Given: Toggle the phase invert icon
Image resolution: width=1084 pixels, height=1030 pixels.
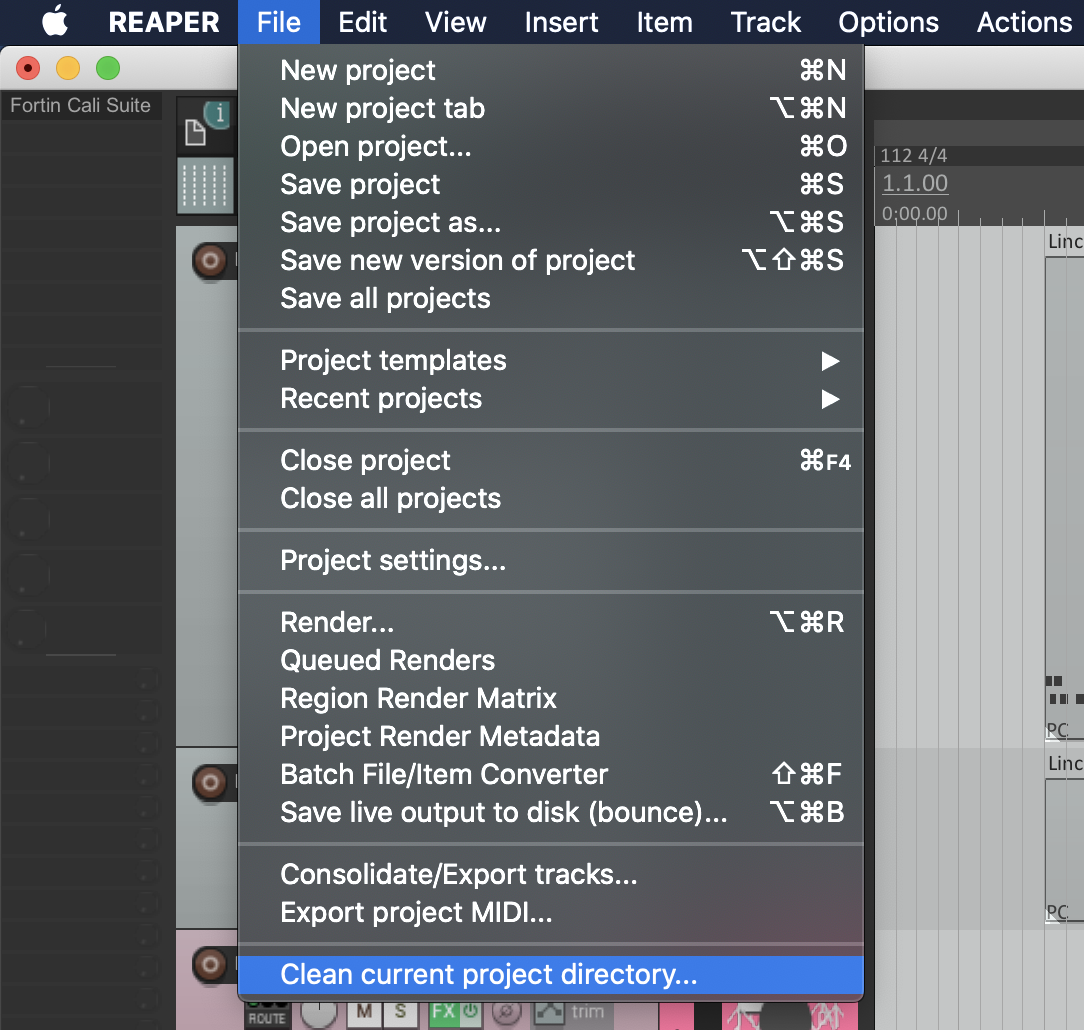Looking at the screenshot, I should 506,1012.
